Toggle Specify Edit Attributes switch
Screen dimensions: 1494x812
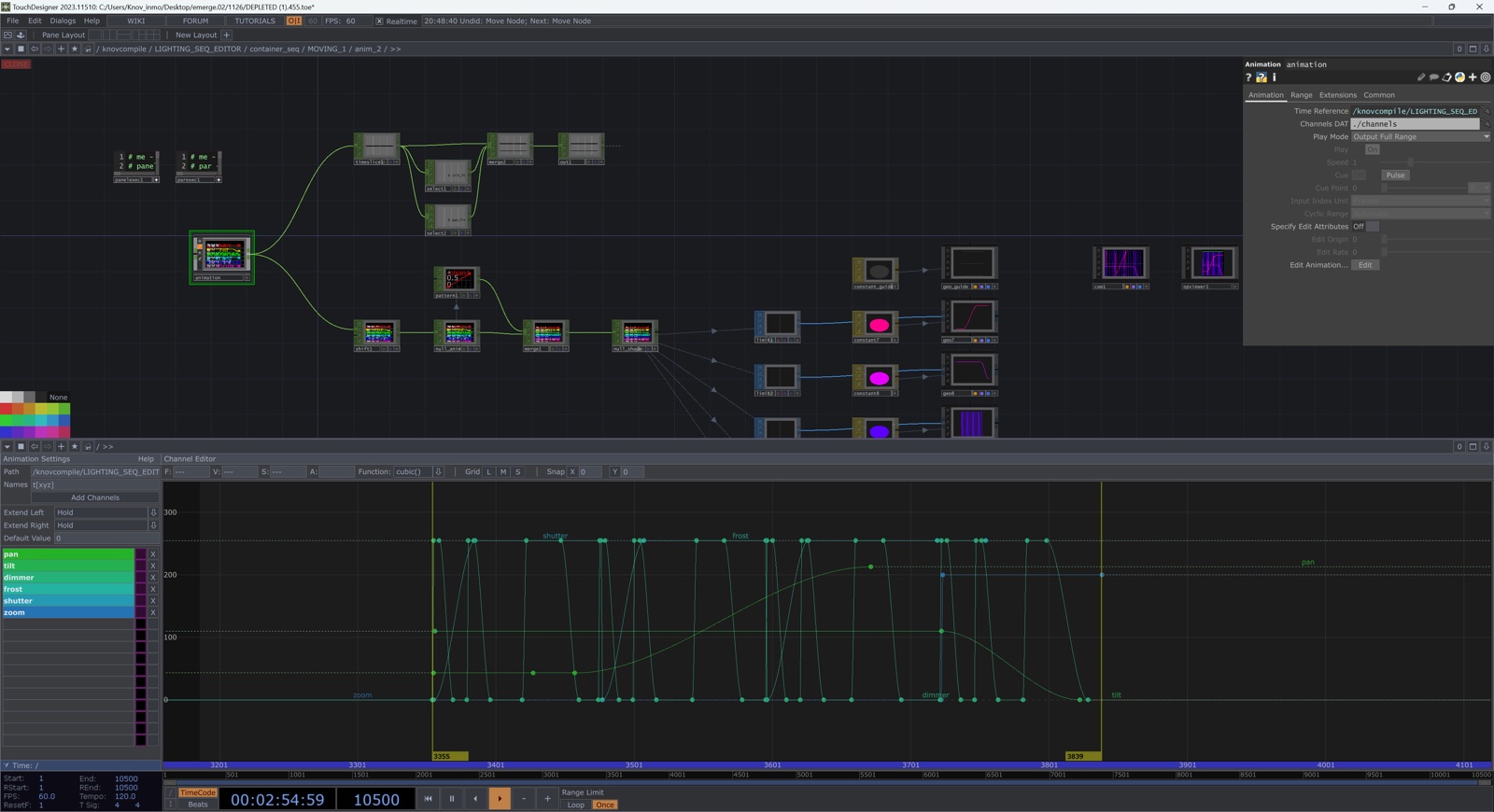tap(1372, 227)
